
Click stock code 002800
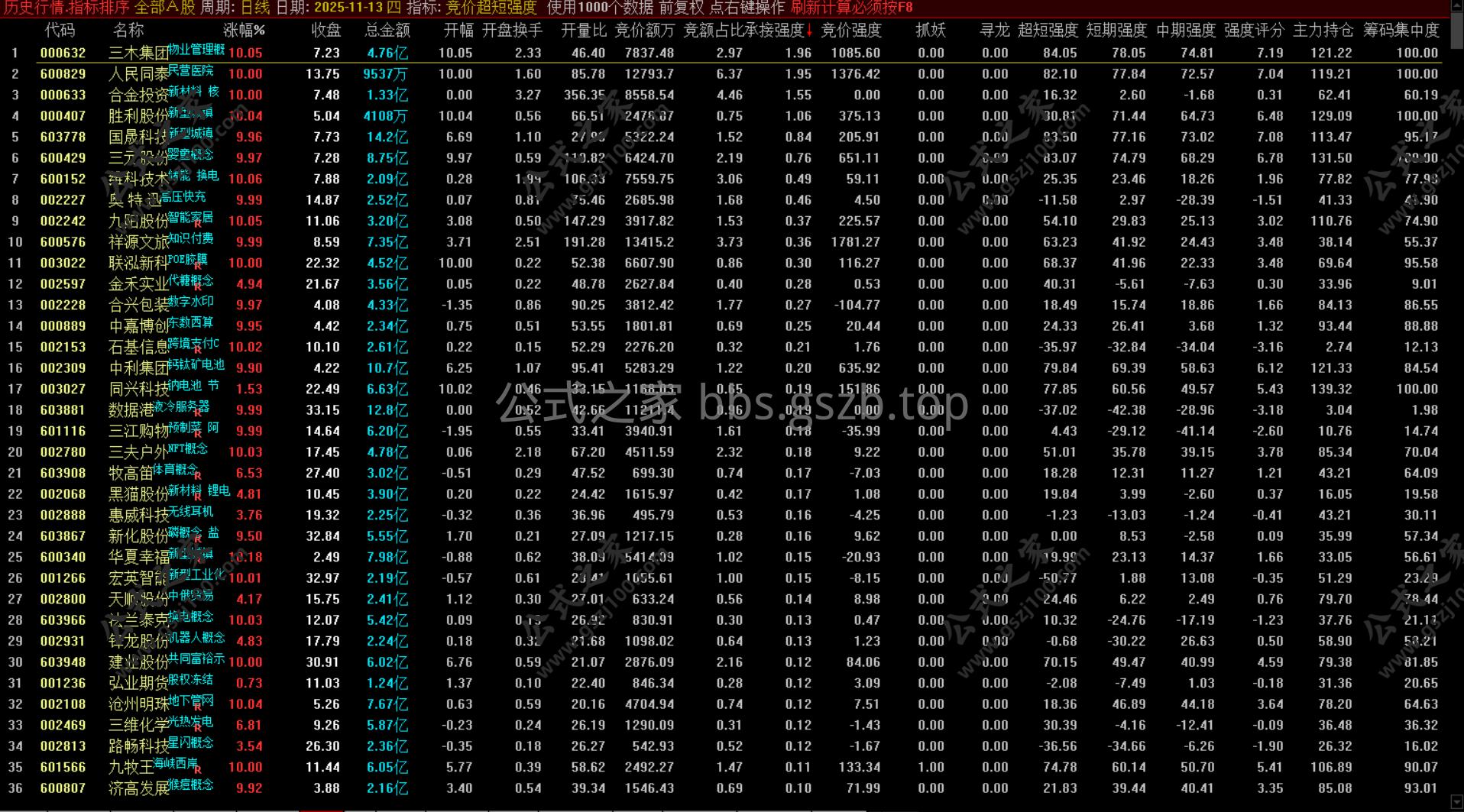(x=63, y=600)
